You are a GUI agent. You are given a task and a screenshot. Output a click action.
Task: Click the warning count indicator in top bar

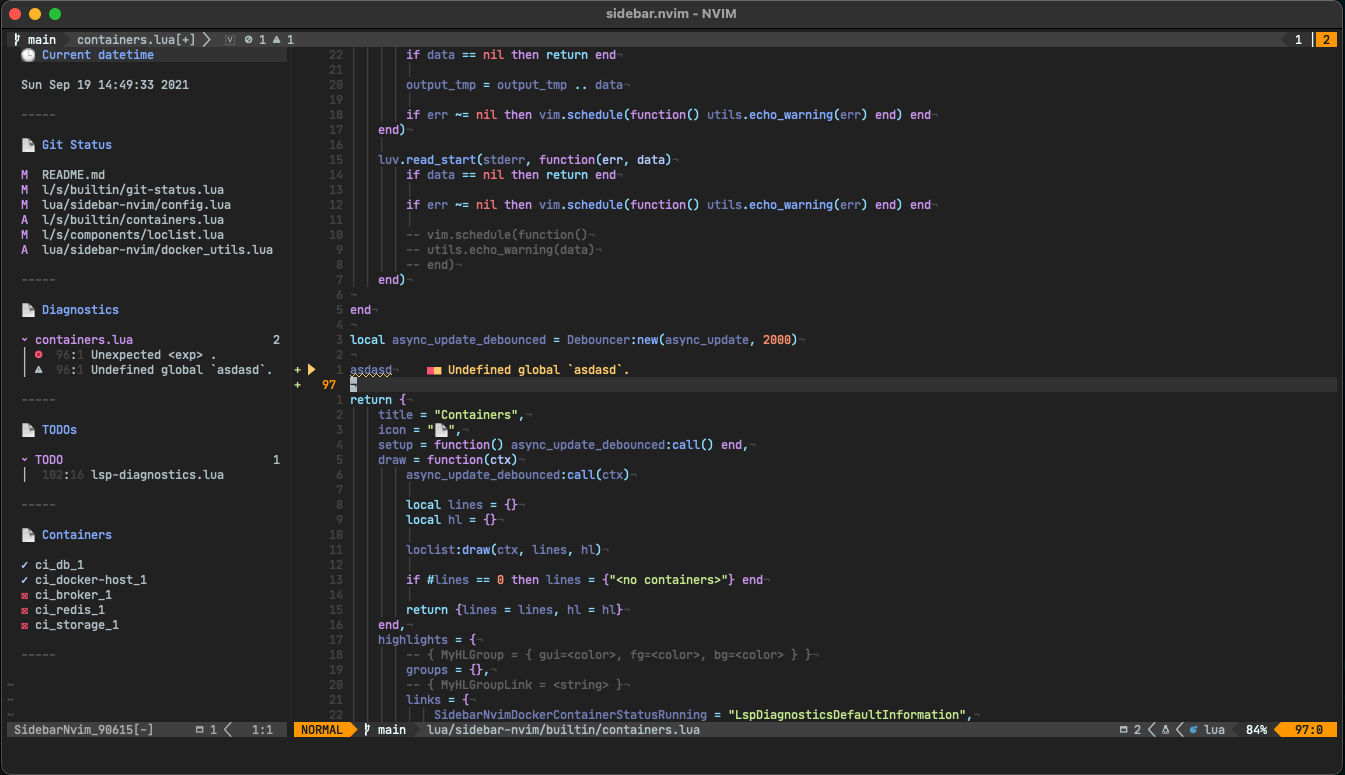click(283, 40)
